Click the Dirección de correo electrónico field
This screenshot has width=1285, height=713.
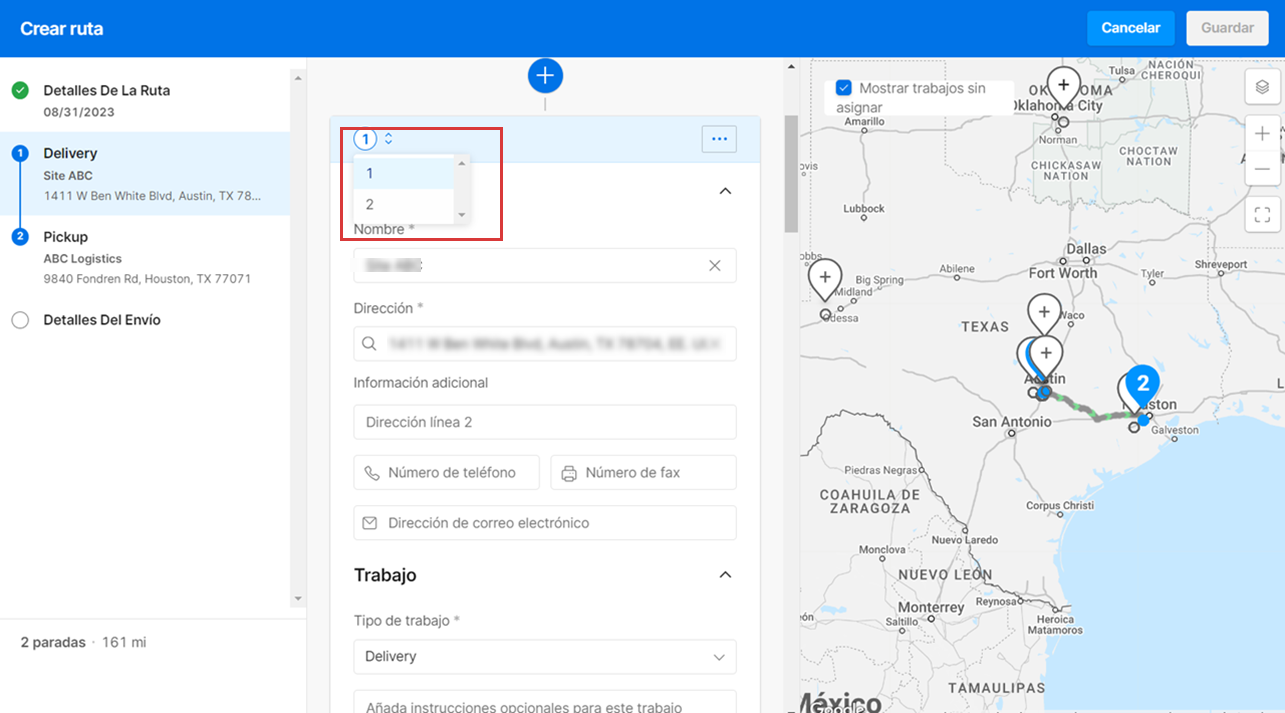coord(545,523)
